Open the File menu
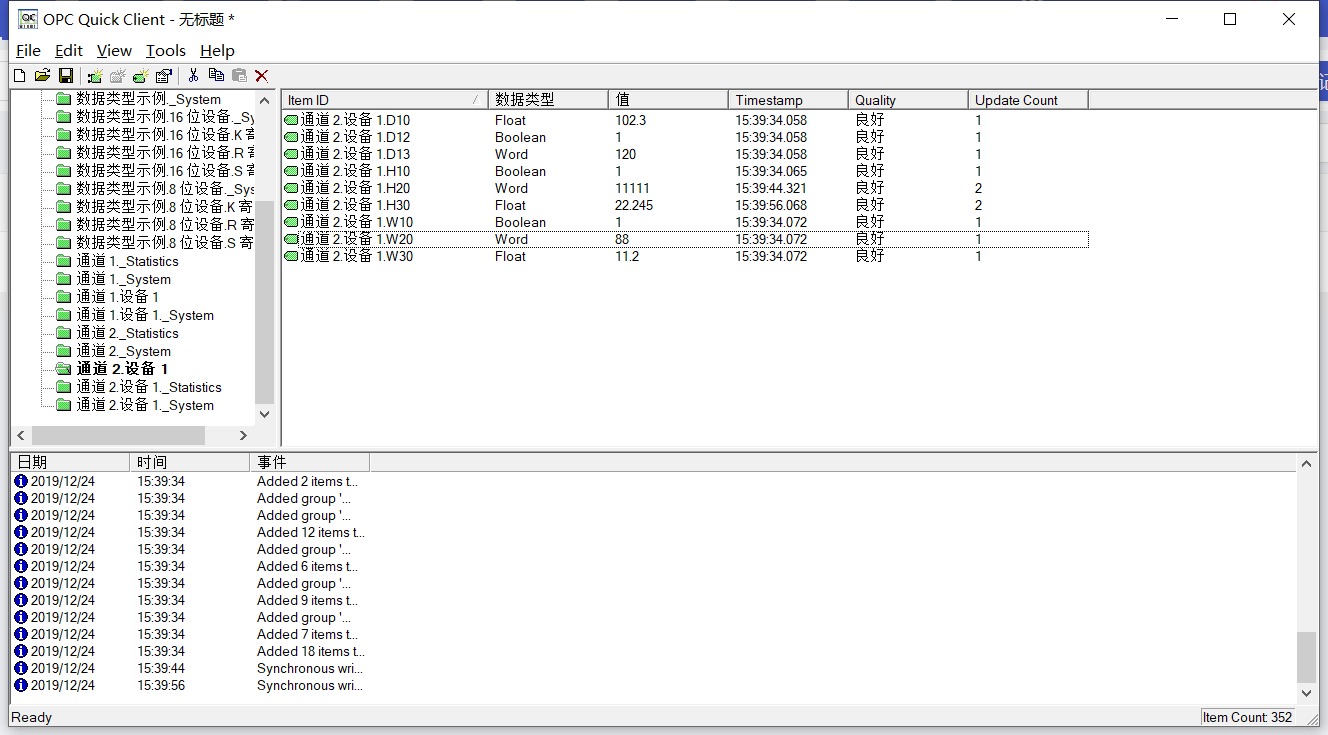Viewport: 1328px width, 735px height. [29, 51]
